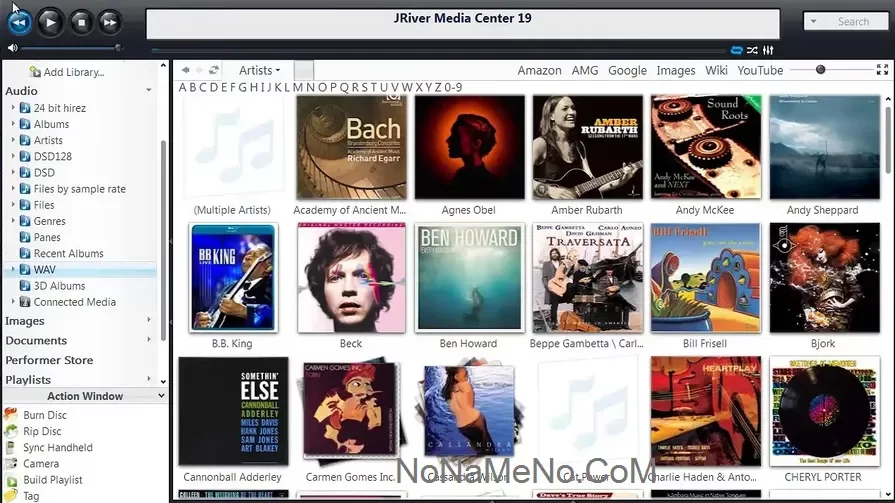Select Recent Albums in the Audio tree

point(68,253)
